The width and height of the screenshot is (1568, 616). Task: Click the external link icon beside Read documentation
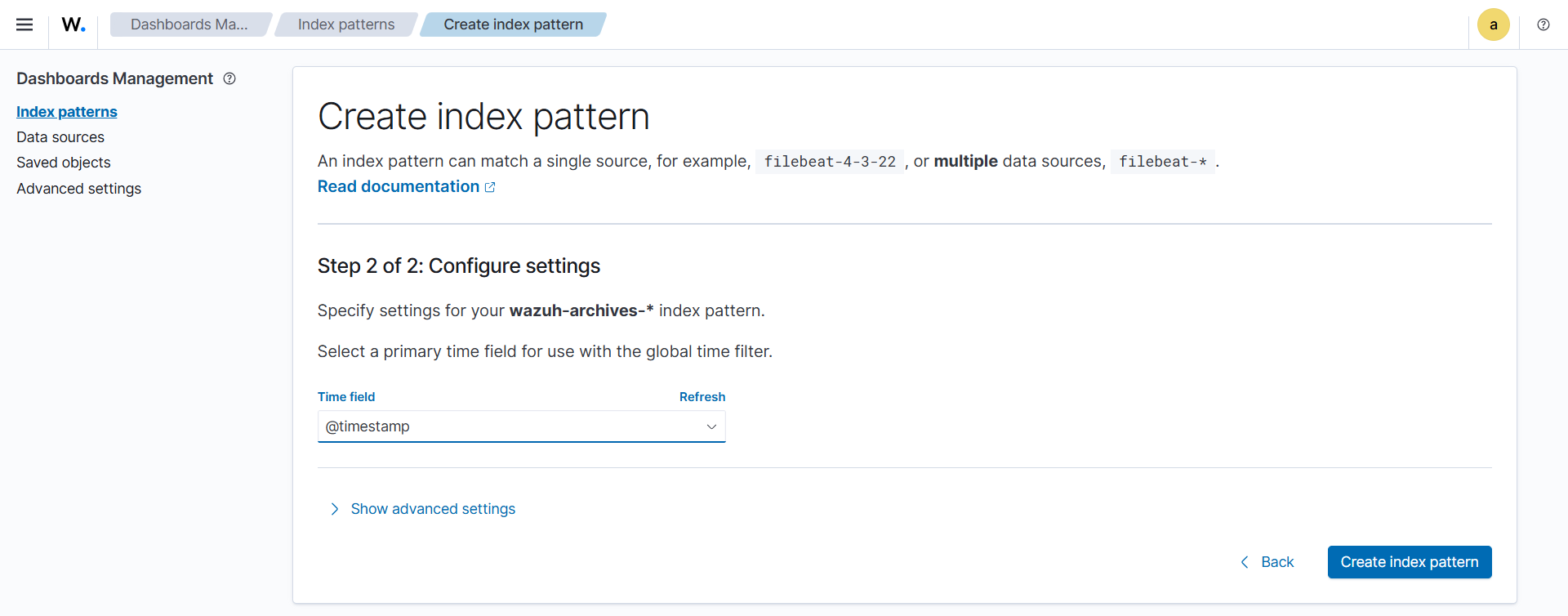click(490, 187)
